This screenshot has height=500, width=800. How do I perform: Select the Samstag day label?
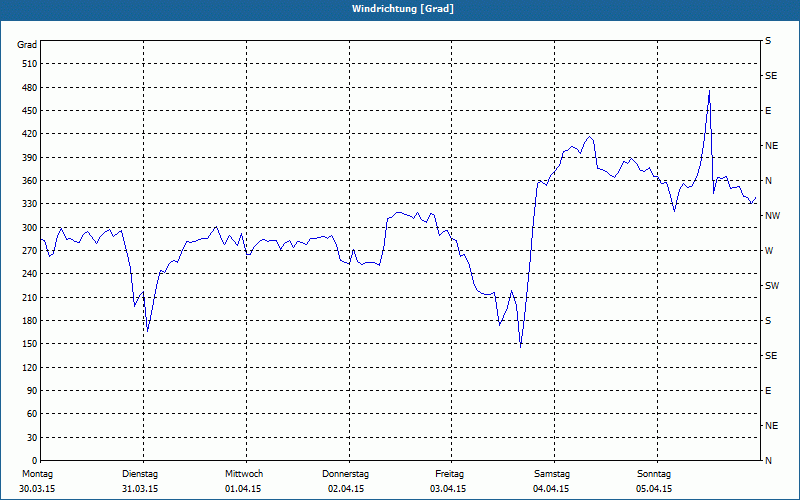click(552, 474)
